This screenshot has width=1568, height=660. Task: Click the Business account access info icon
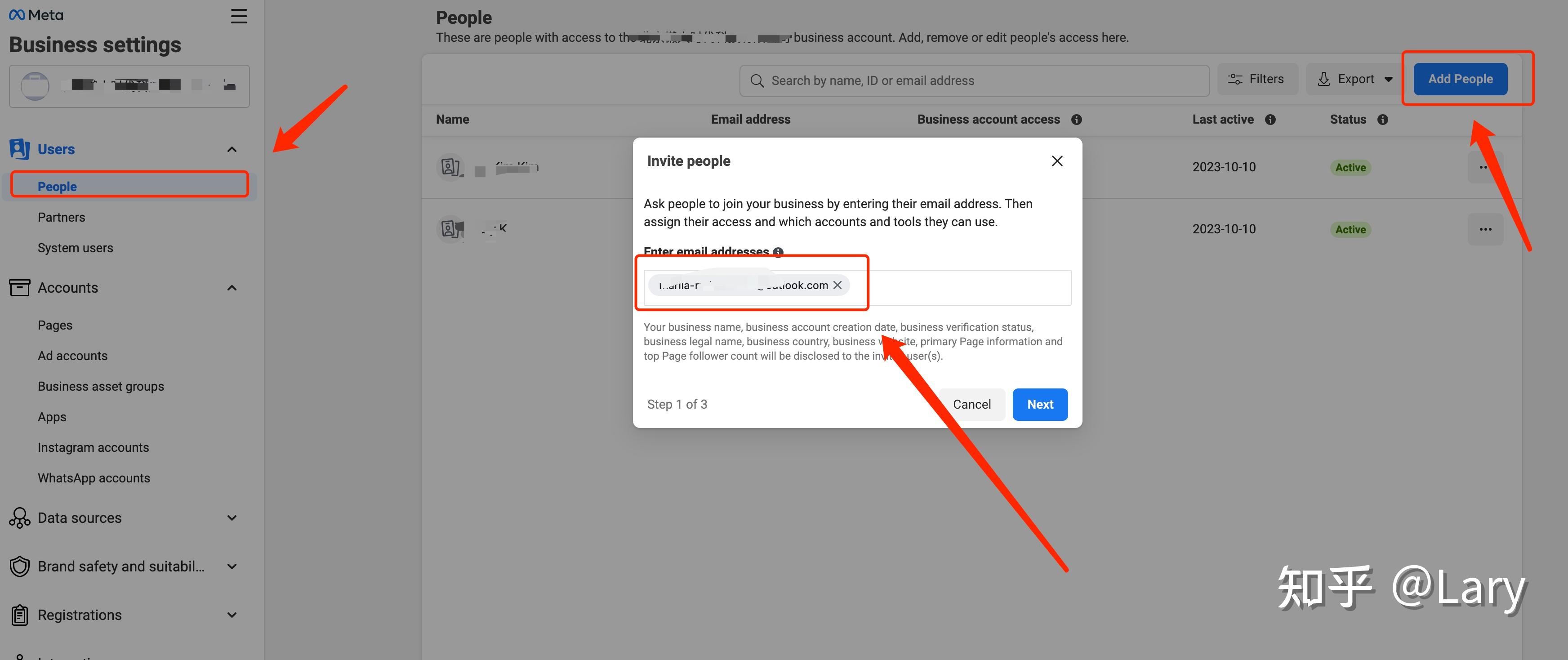tap(1076, 120)
